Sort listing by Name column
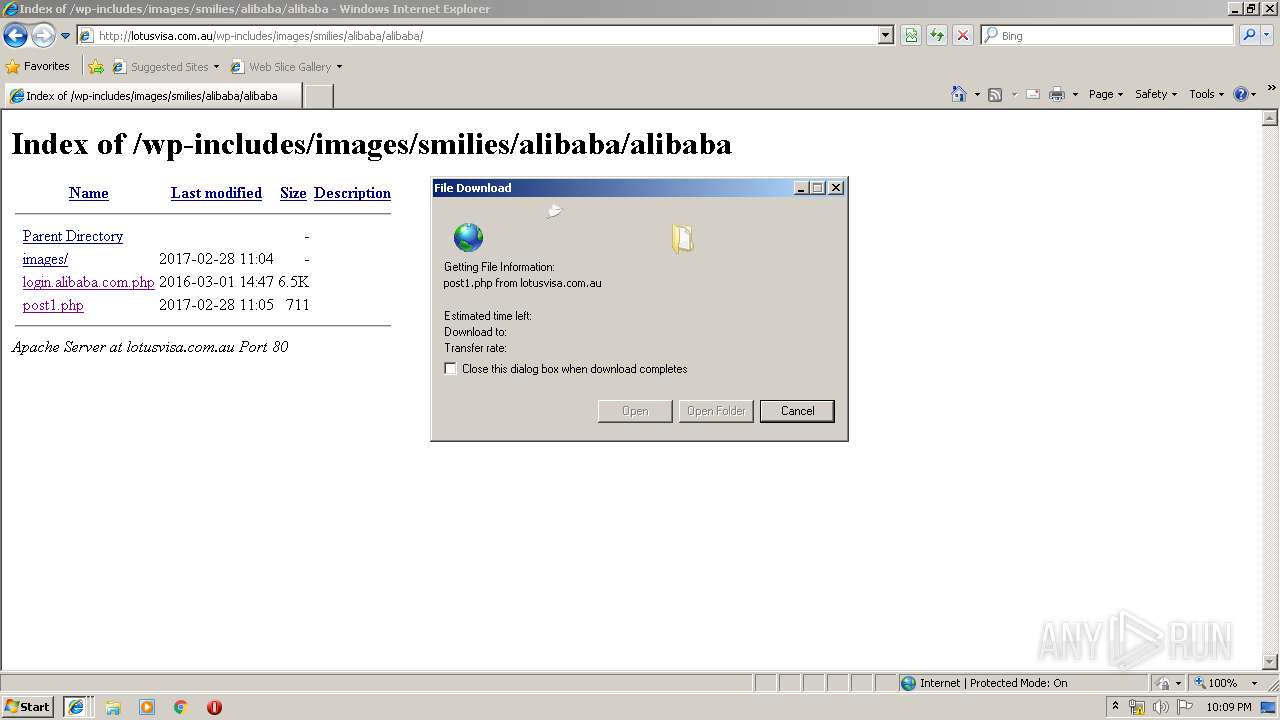Image resolution: width=1280 pixels, height=720 pixels. pos(89,193)
